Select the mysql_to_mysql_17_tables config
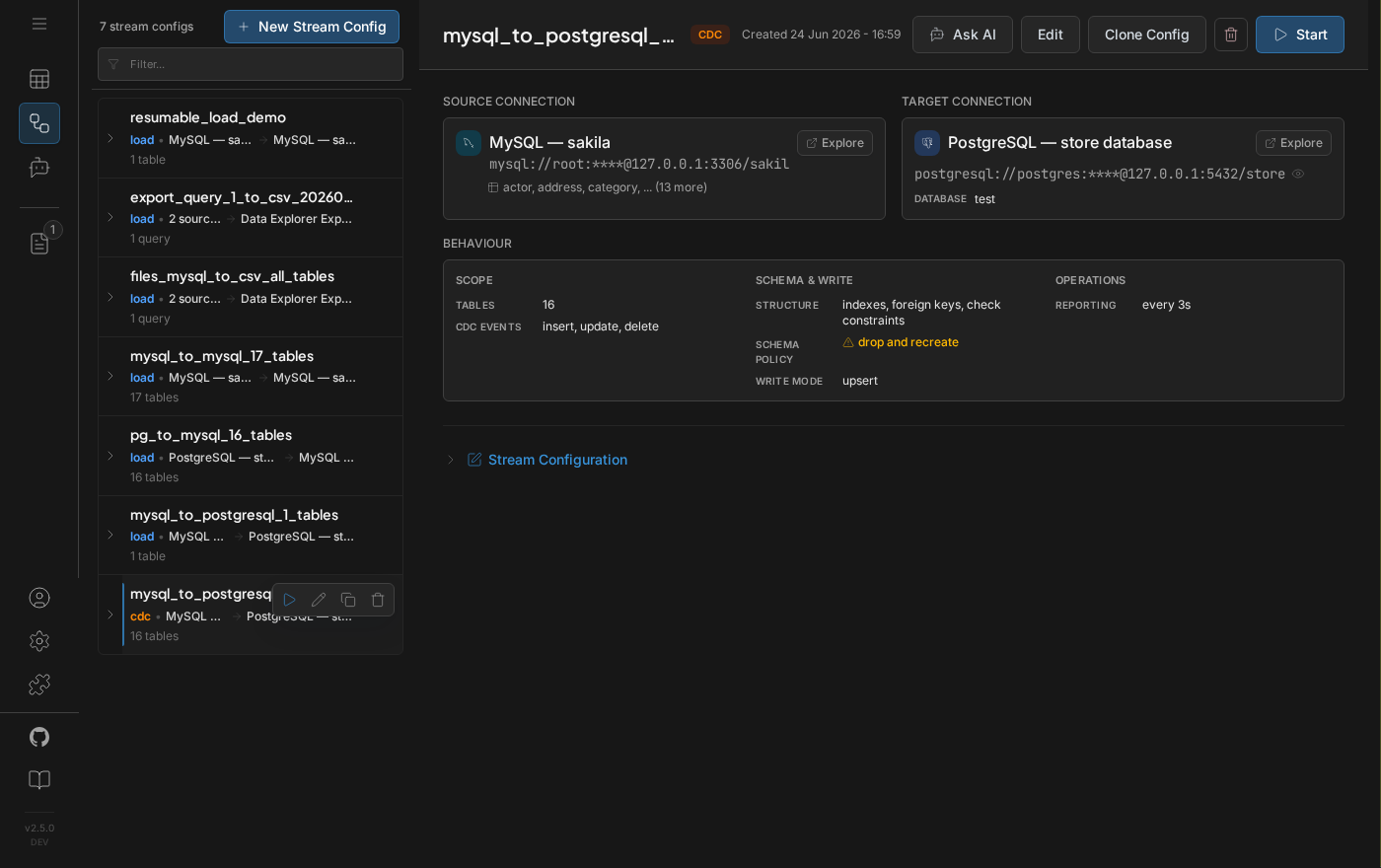 click(251, 376)
